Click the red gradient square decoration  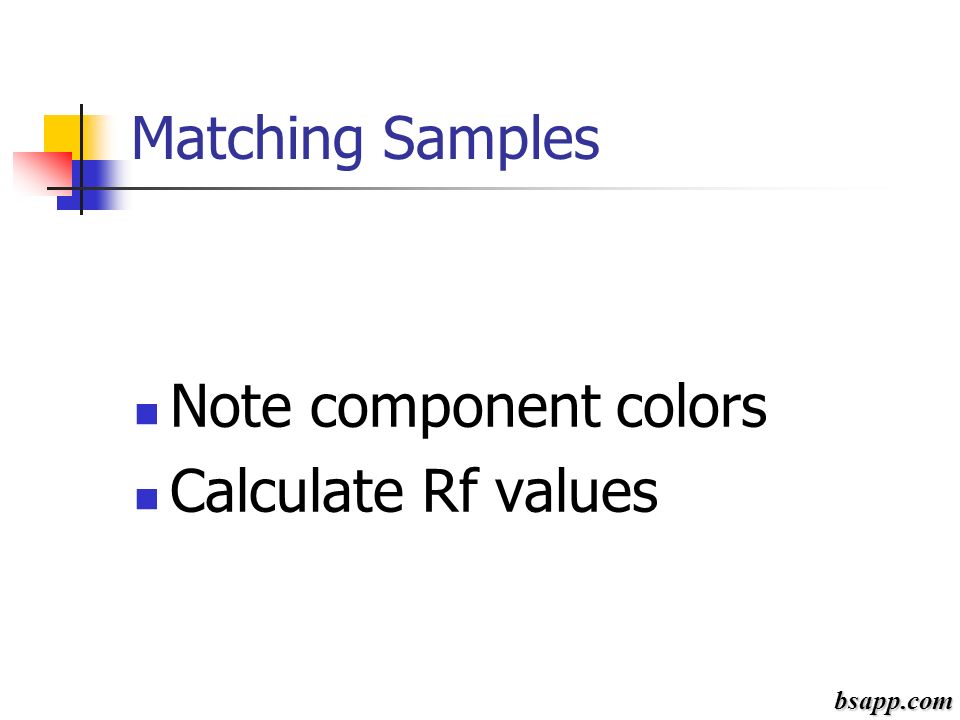click(x=42, y=173)
